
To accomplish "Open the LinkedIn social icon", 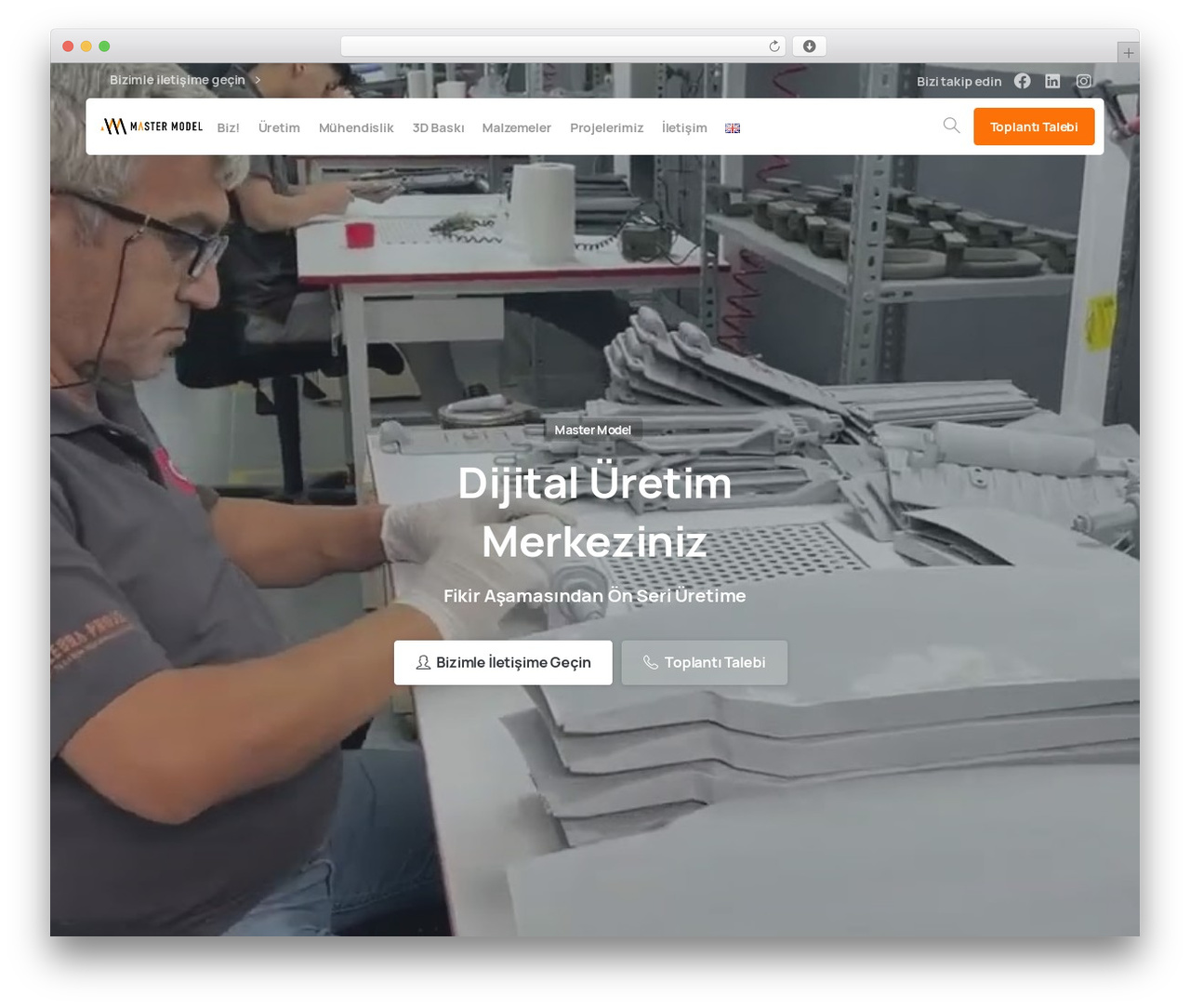I will [x=1052, y=81].
